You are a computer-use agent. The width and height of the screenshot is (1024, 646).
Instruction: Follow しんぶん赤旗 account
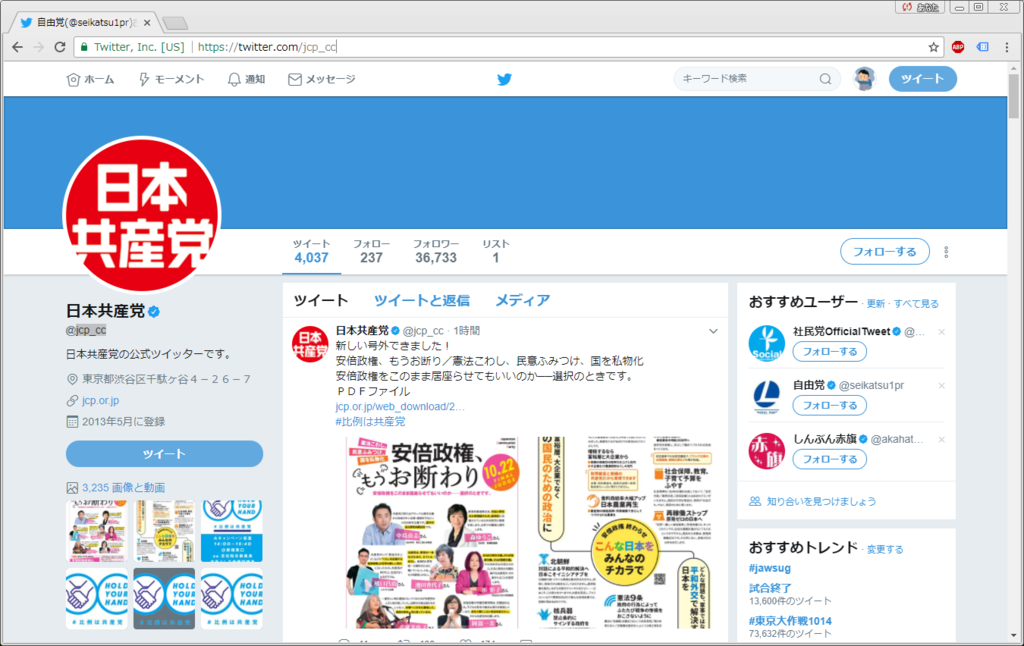coord(829,459)
